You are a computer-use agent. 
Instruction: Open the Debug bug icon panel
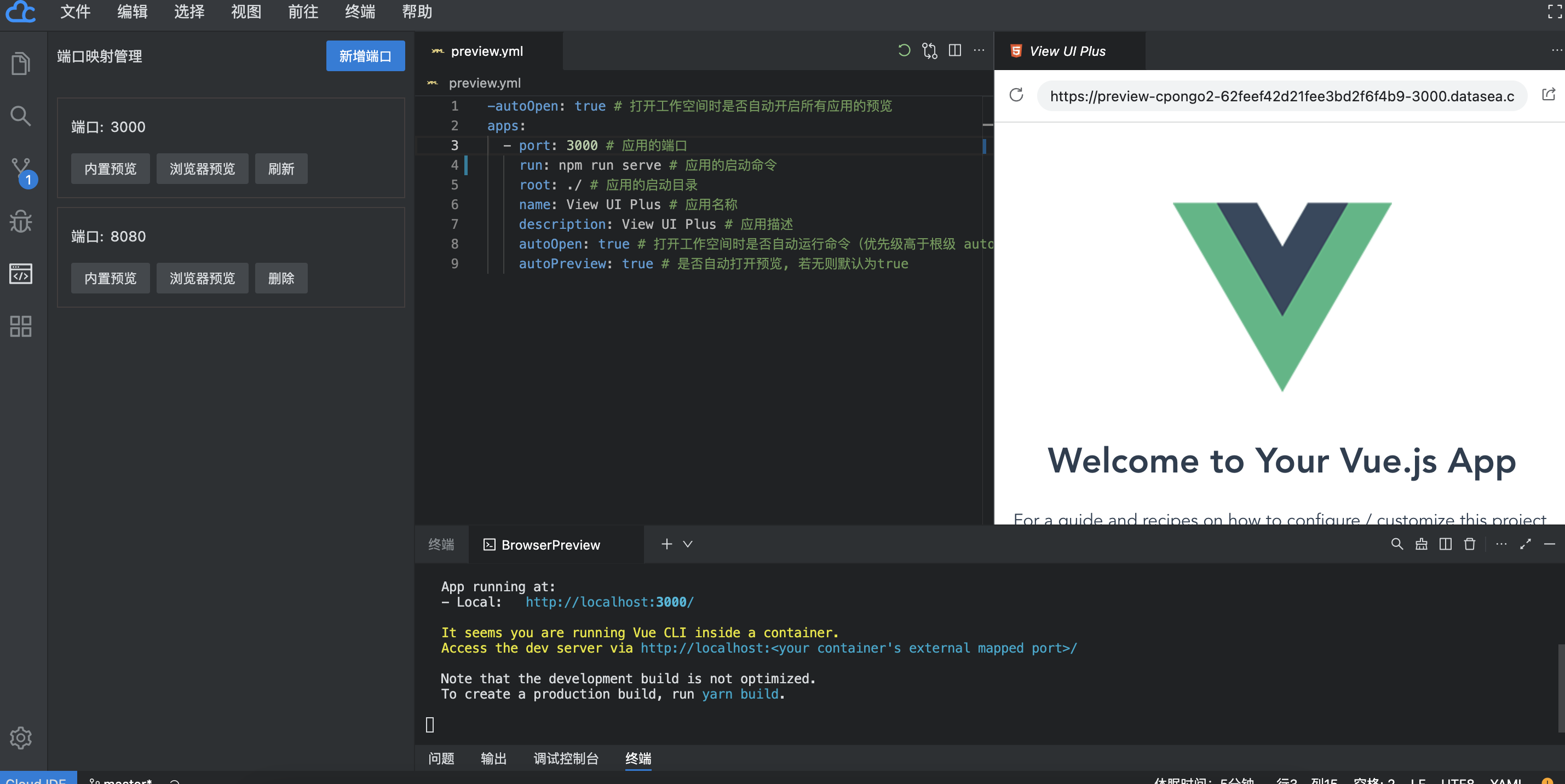[21, 221]
